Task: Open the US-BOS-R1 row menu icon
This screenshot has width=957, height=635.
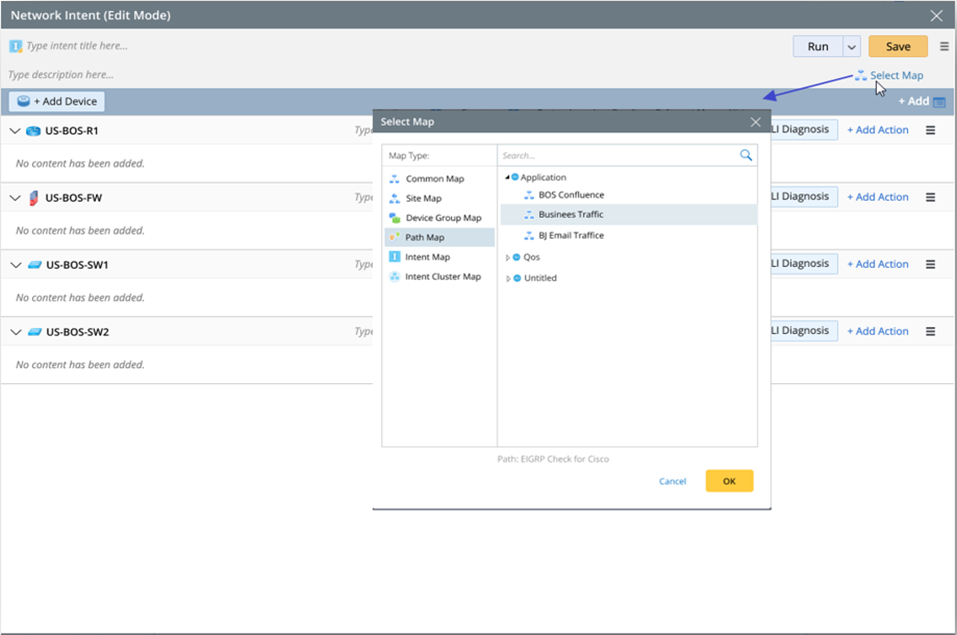Action: pyautogui.click(x=930, y=130)
